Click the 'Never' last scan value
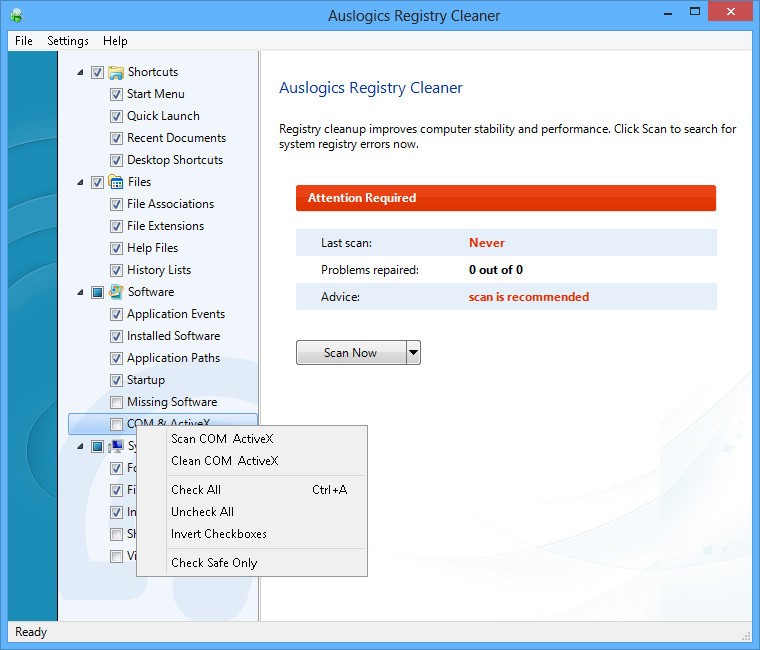Image resolution: width=760 pixels, height=650 pixels. pyautogui.click(x=487, y=243)
